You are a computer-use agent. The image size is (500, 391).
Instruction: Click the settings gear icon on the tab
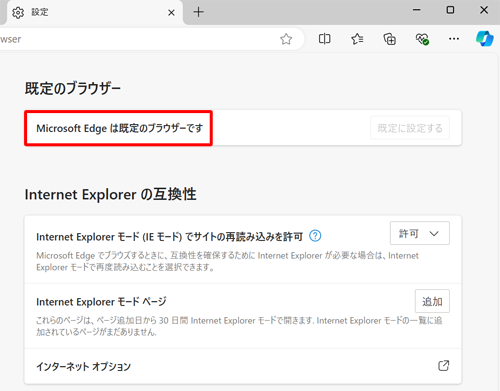click(18, 13)
